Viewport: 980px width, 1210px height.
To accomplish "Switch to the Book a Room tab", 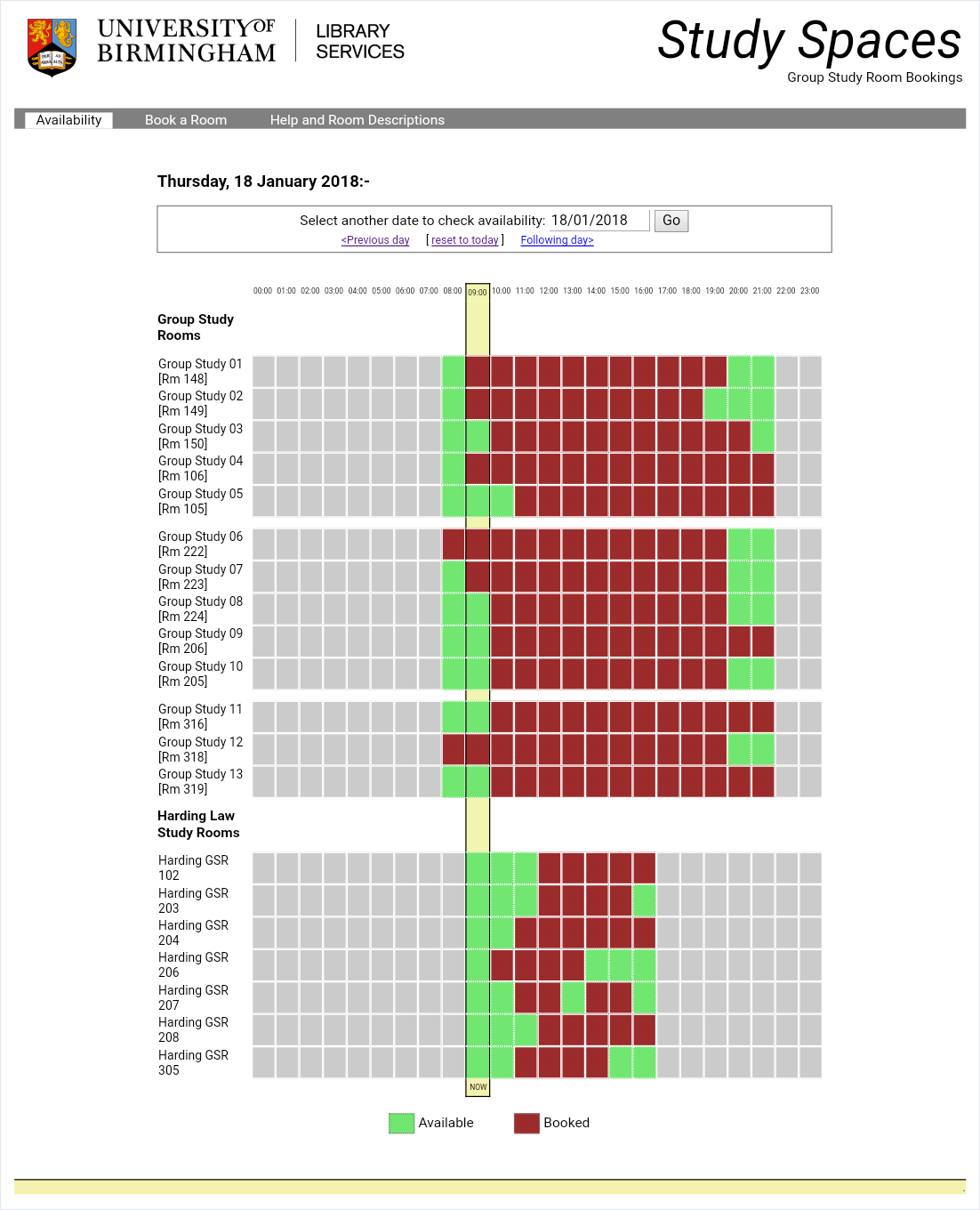I will pos(186,120).
